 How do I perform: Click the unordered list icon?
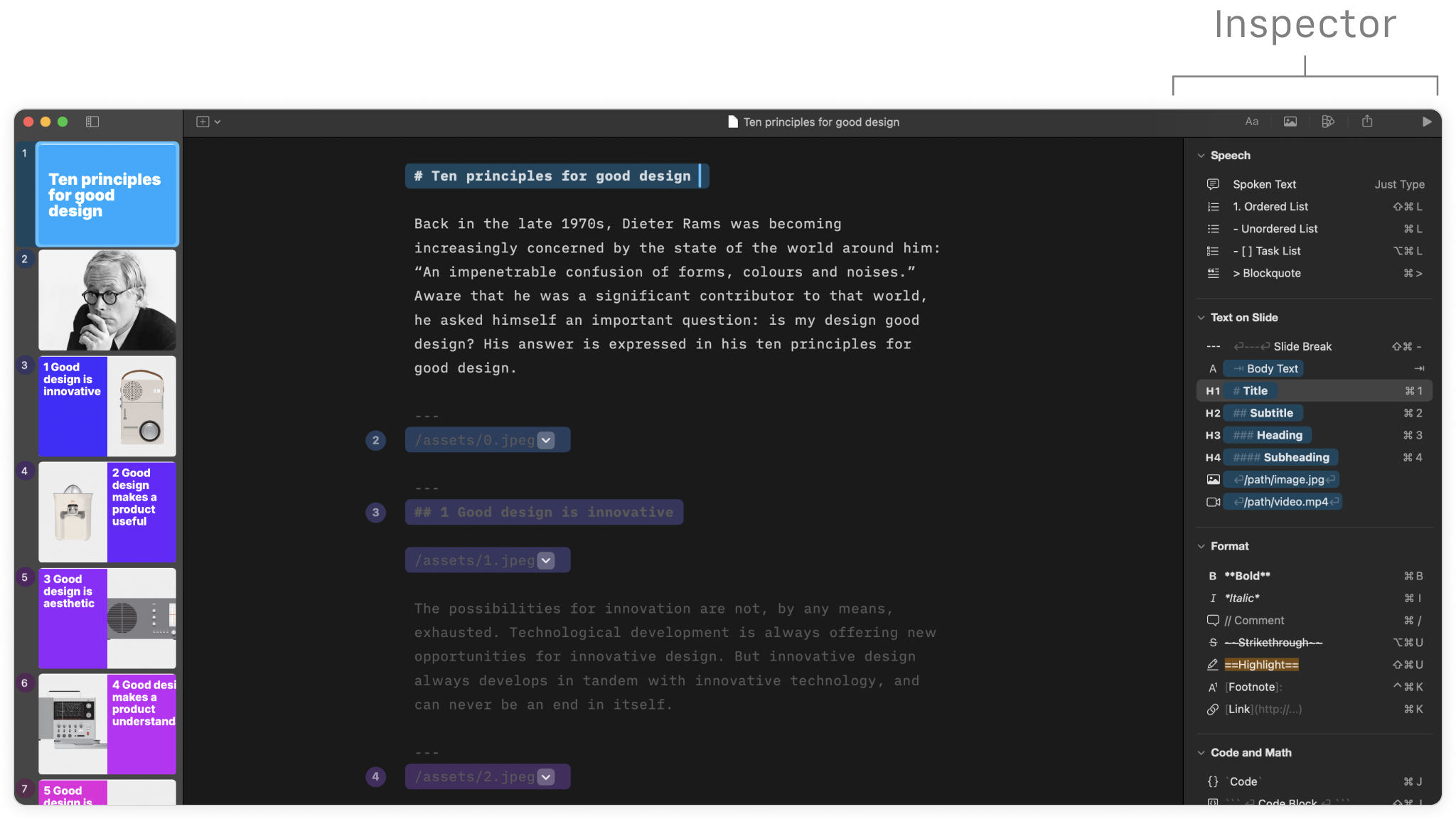point(1213,229)
